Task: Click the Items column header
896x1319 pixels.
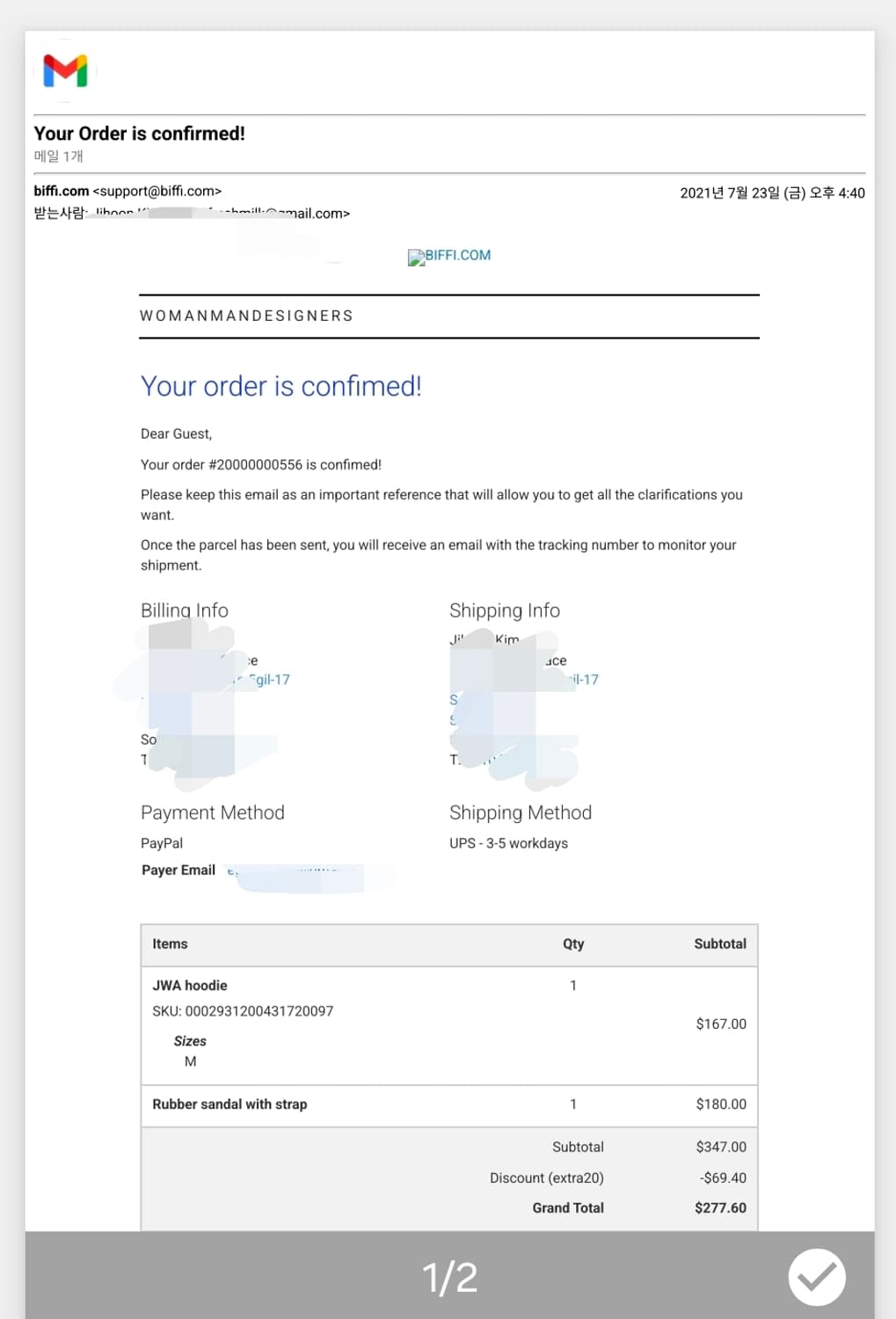Action: point(170,944)
